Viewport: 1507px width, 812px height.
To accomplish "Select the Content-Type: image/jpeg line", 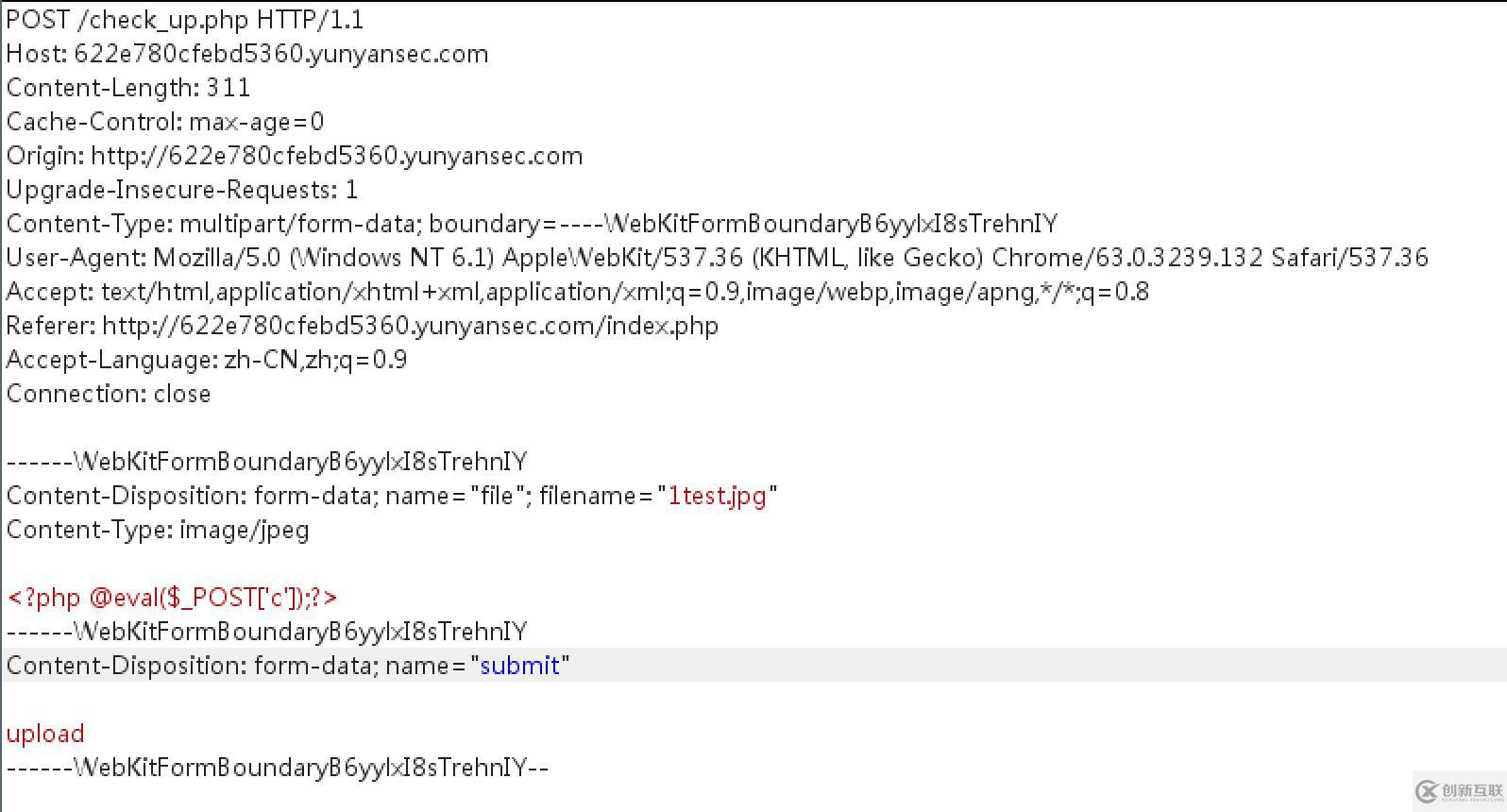I will click(x=158, y=530).
